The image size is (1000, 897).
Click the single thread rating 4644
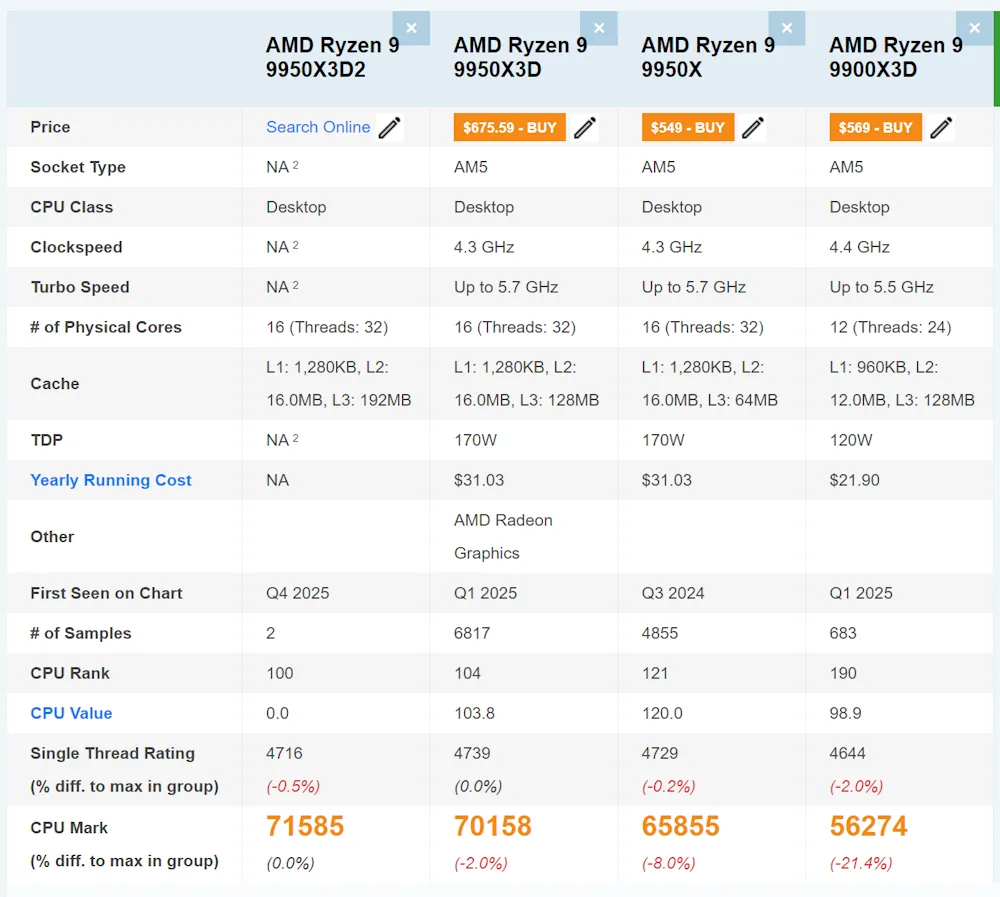pos(848,753)
